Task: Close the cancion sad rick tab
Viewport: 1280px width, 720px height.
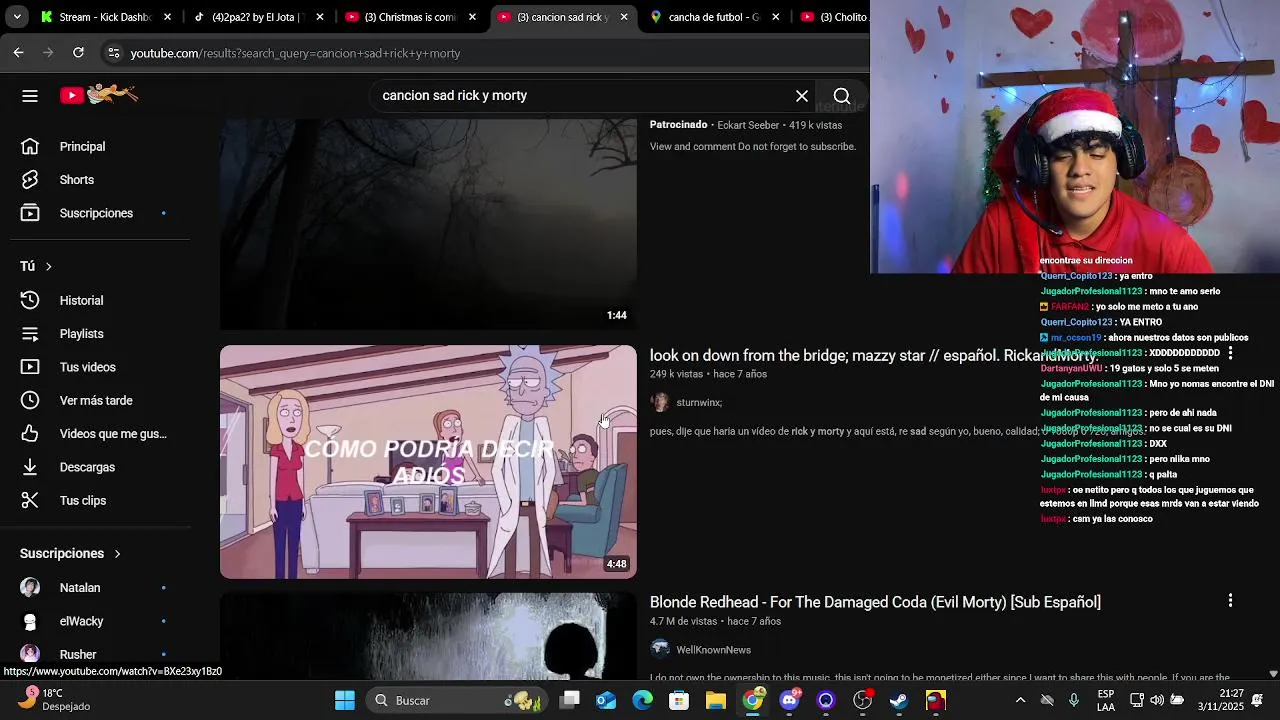Action: click(x=624, y=17)
